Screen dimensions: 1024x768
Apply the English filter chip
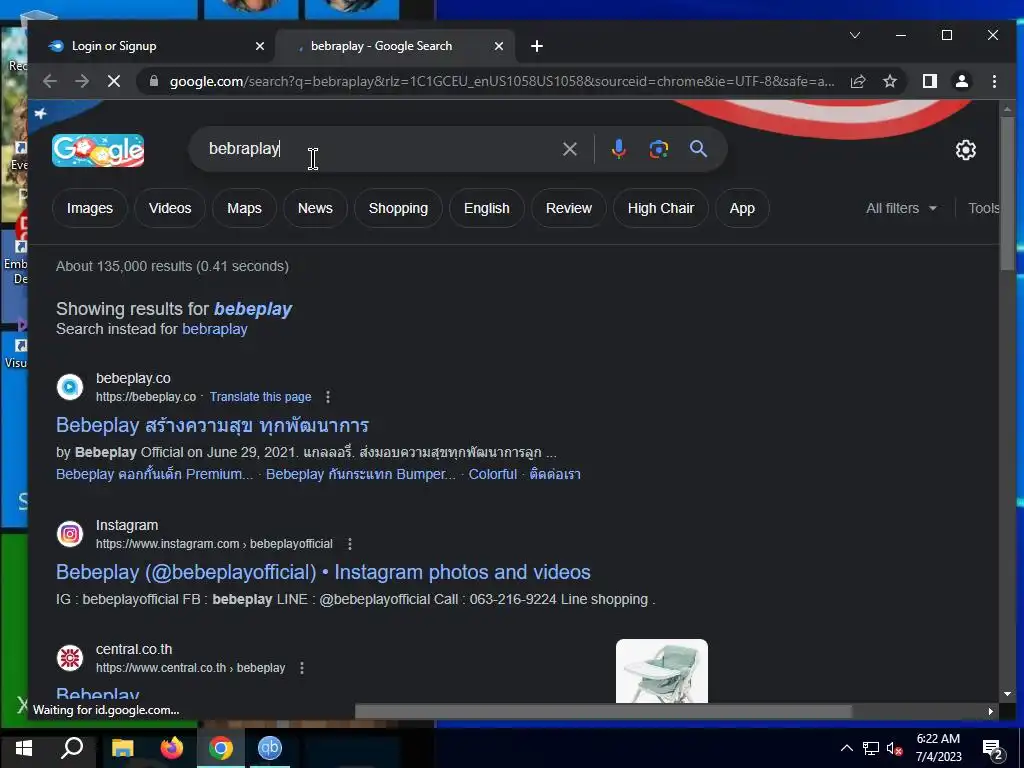487,208
